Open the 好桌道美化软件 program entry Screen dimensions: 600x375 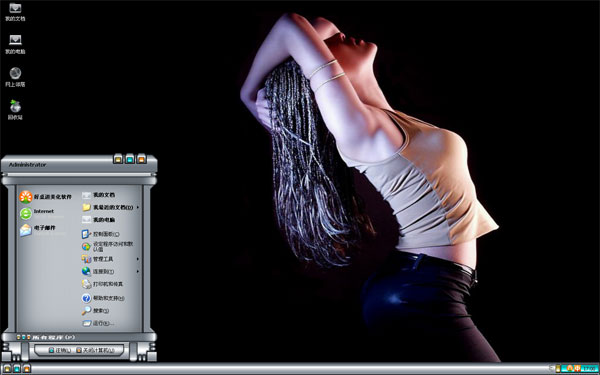click(x=46, y=197)
